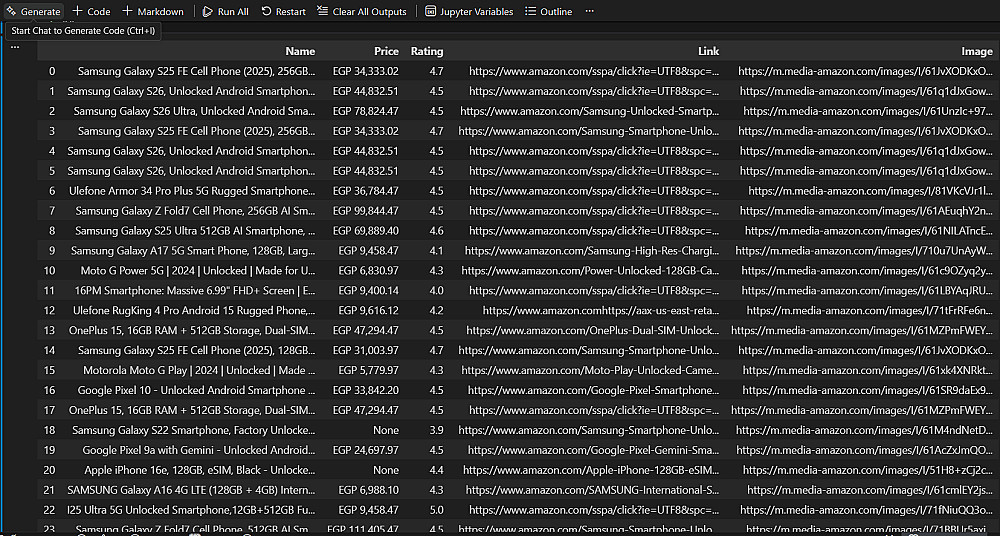Open the cell output ellipsis menu
1000x536 pixels.
[x=15, y=47]
